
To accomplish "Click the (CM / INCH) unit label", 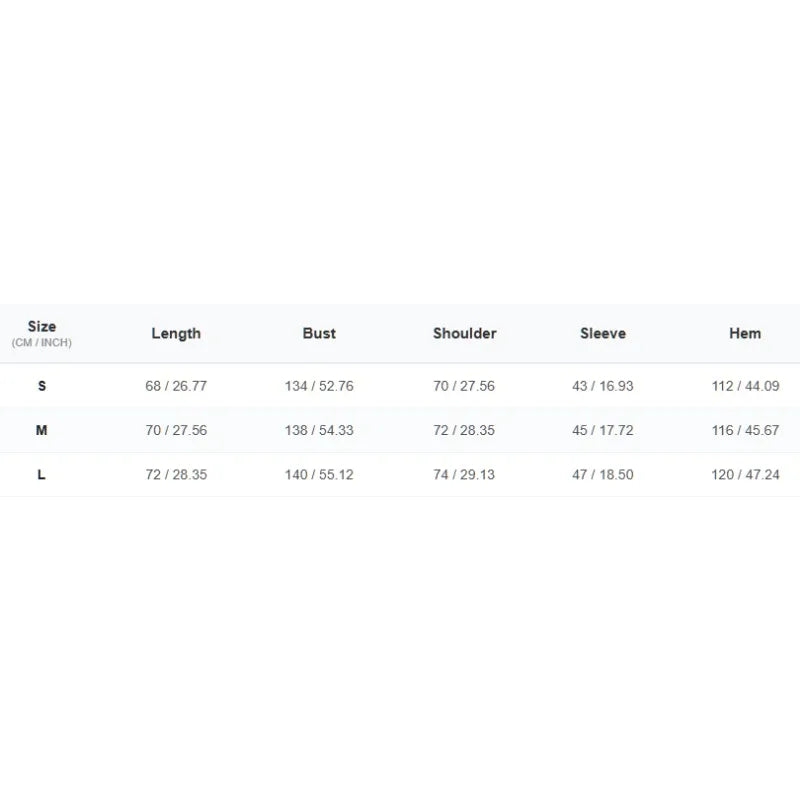I will point(42,342).
